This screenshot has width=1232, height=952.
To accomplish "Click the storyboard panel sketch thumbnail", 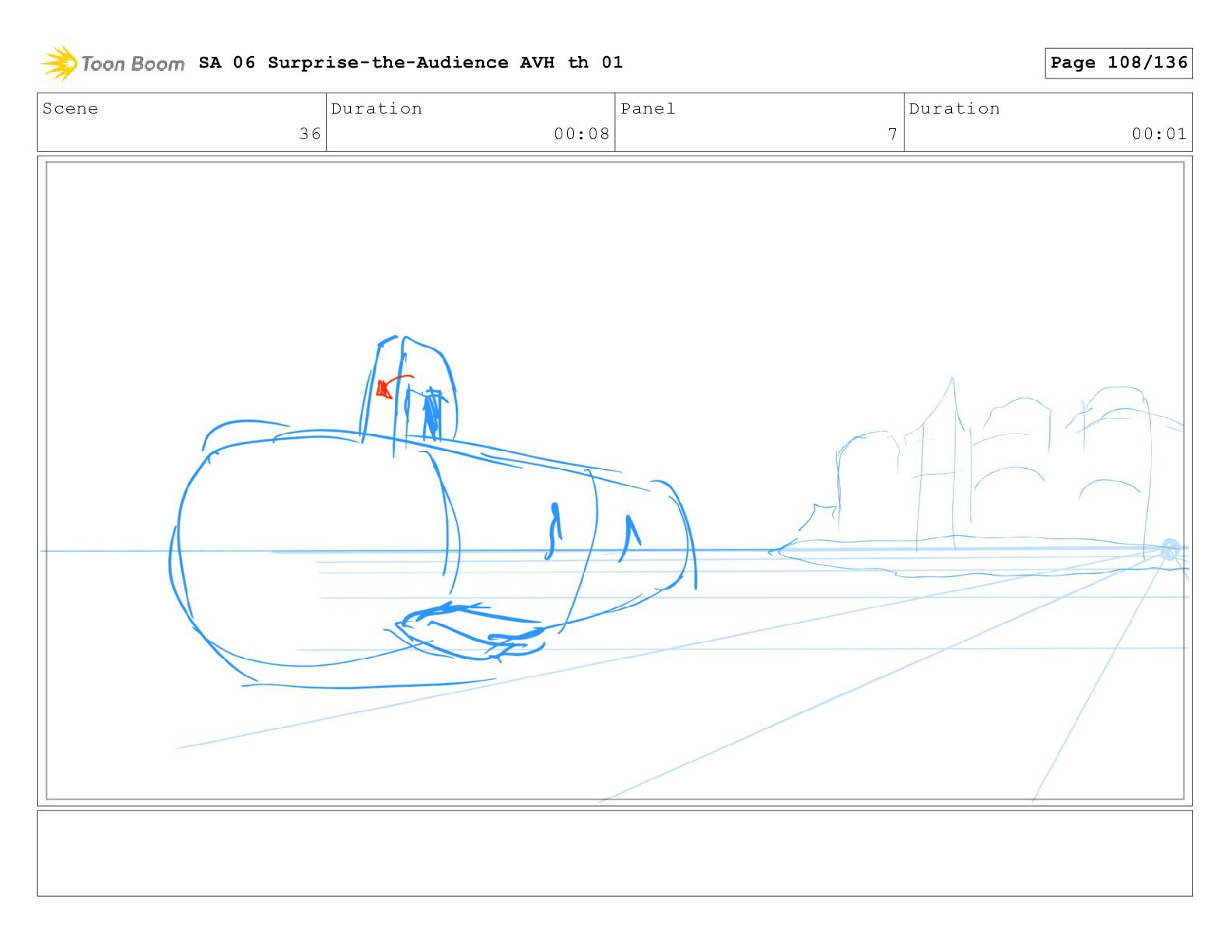I will point(615,481).
